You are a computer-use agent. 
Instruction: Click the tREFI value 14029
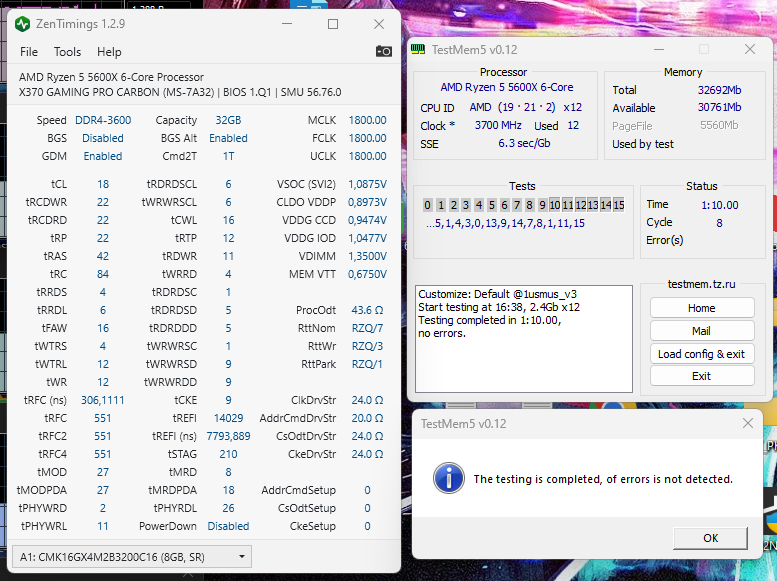pyautogui.click(x=228, y=418)
